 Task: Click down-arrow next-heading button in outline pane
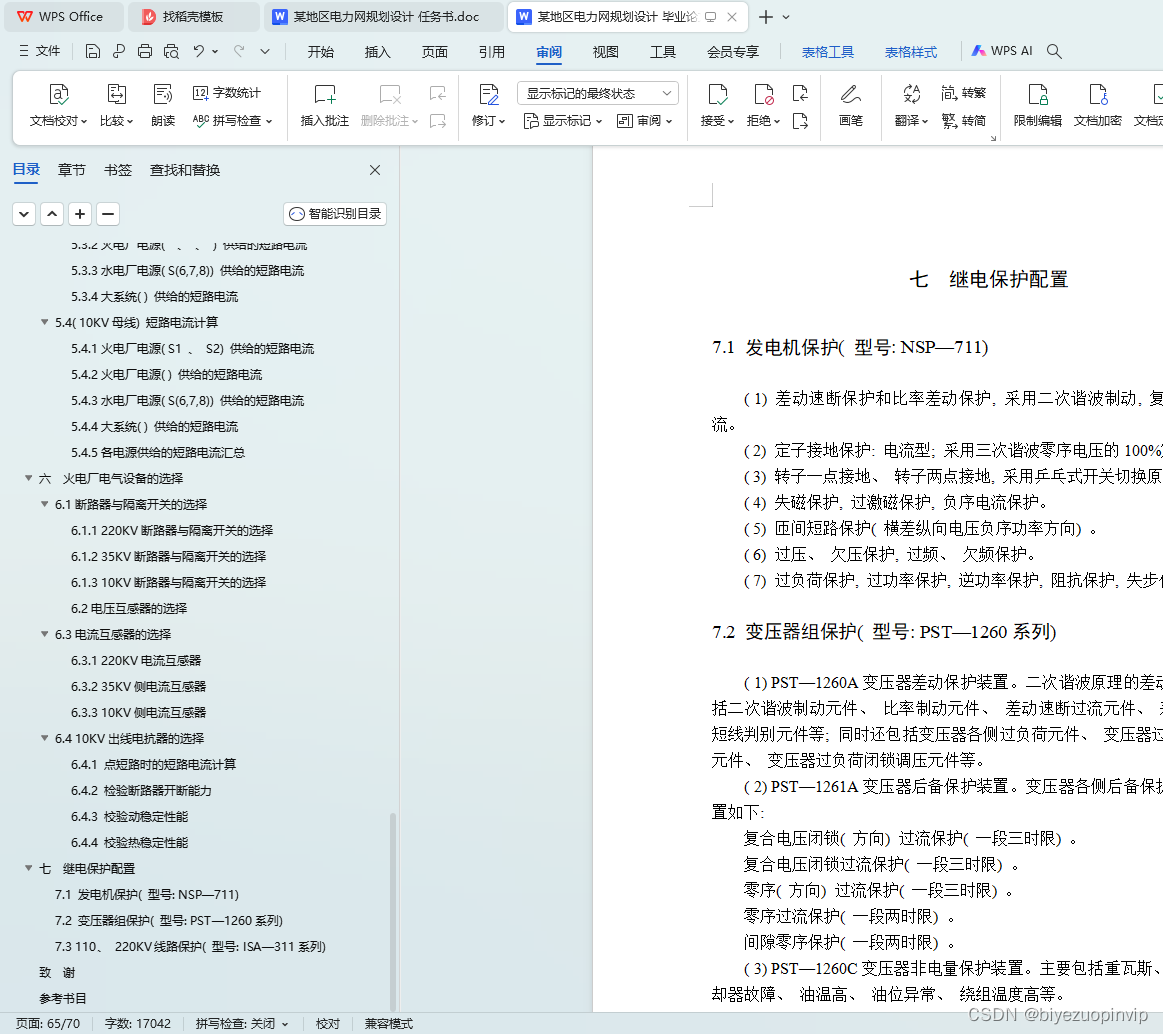pyautogui.click(x=24, y=214)
